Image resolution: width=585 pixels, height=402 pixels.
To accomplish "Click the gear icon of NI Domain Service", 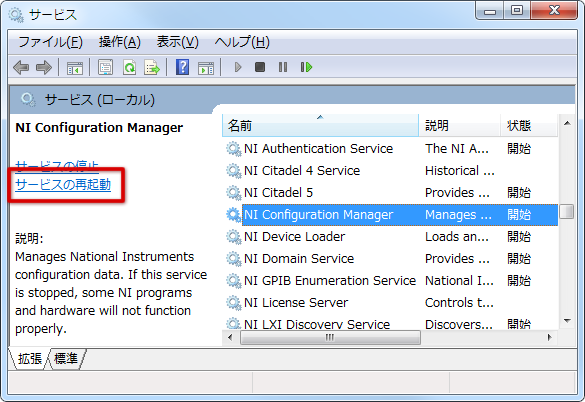I will (x=234, y=259).
